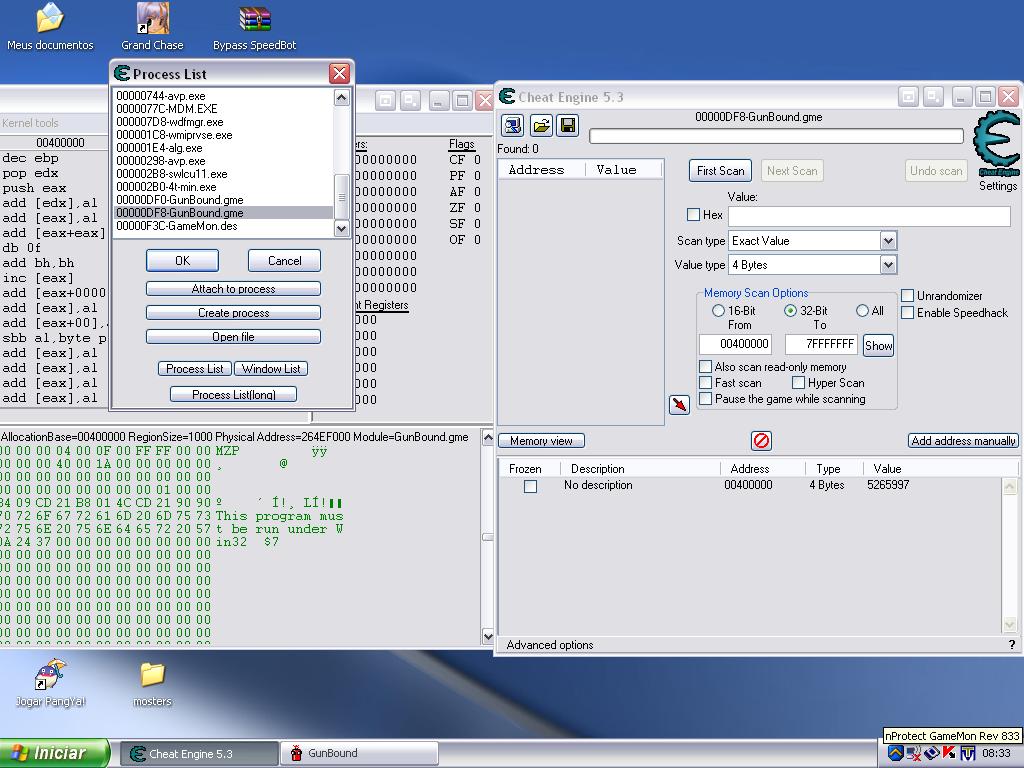The image size is (1024, 768).
Task: Open the mosters folder on desktop
Action: 152,683
